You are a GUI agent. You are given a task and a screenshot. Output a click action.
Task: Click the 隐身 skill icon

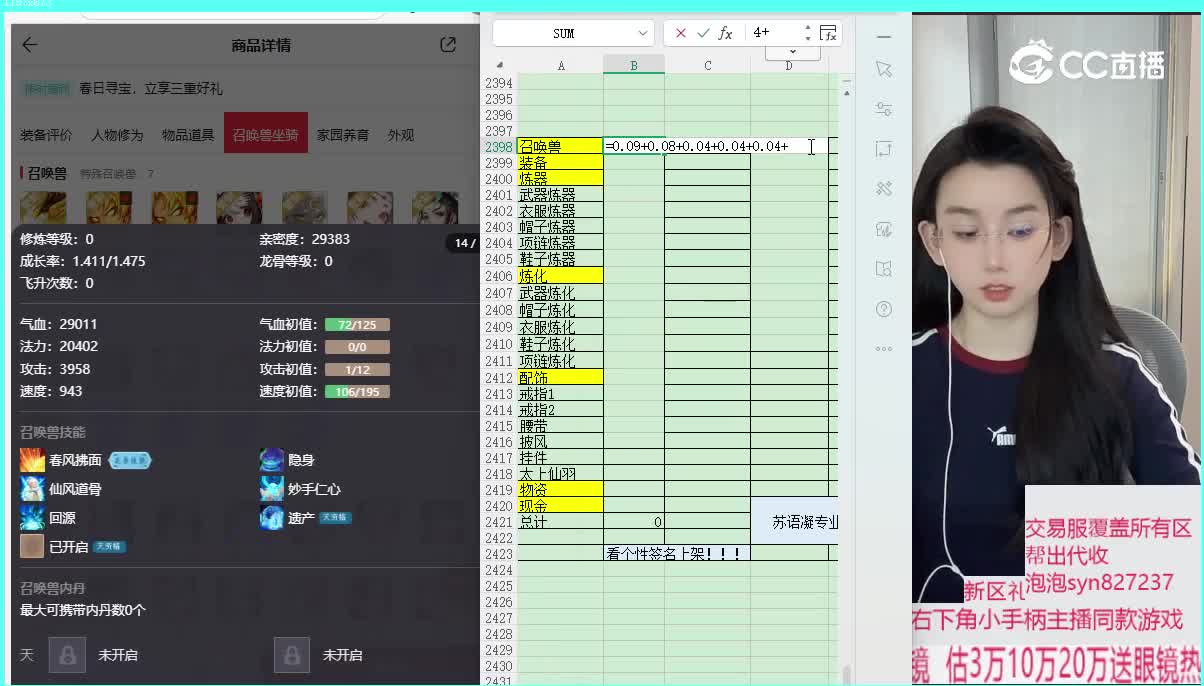[272, 460]
